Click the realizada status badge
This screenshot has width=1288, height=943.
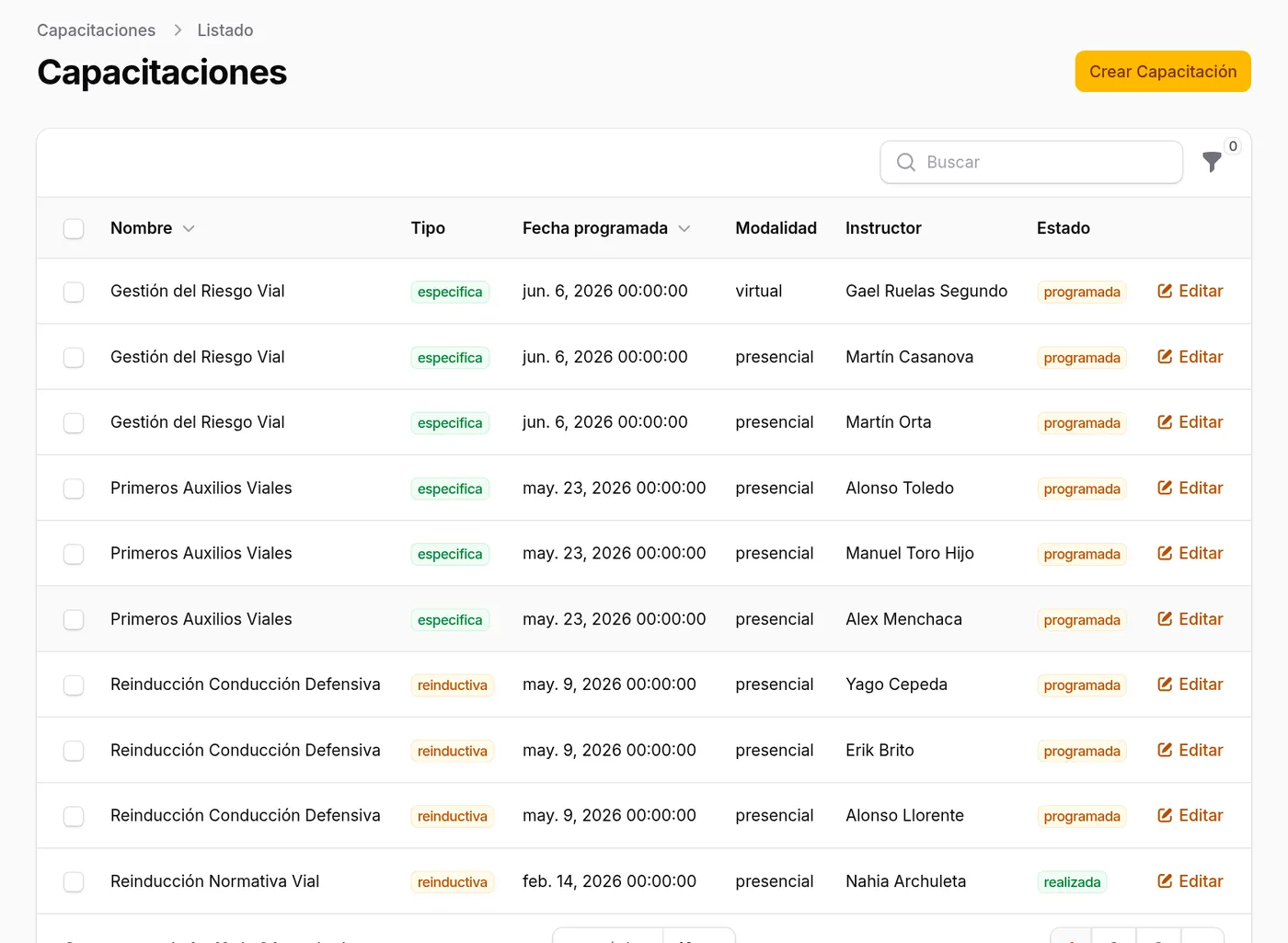pos(1072,882)
